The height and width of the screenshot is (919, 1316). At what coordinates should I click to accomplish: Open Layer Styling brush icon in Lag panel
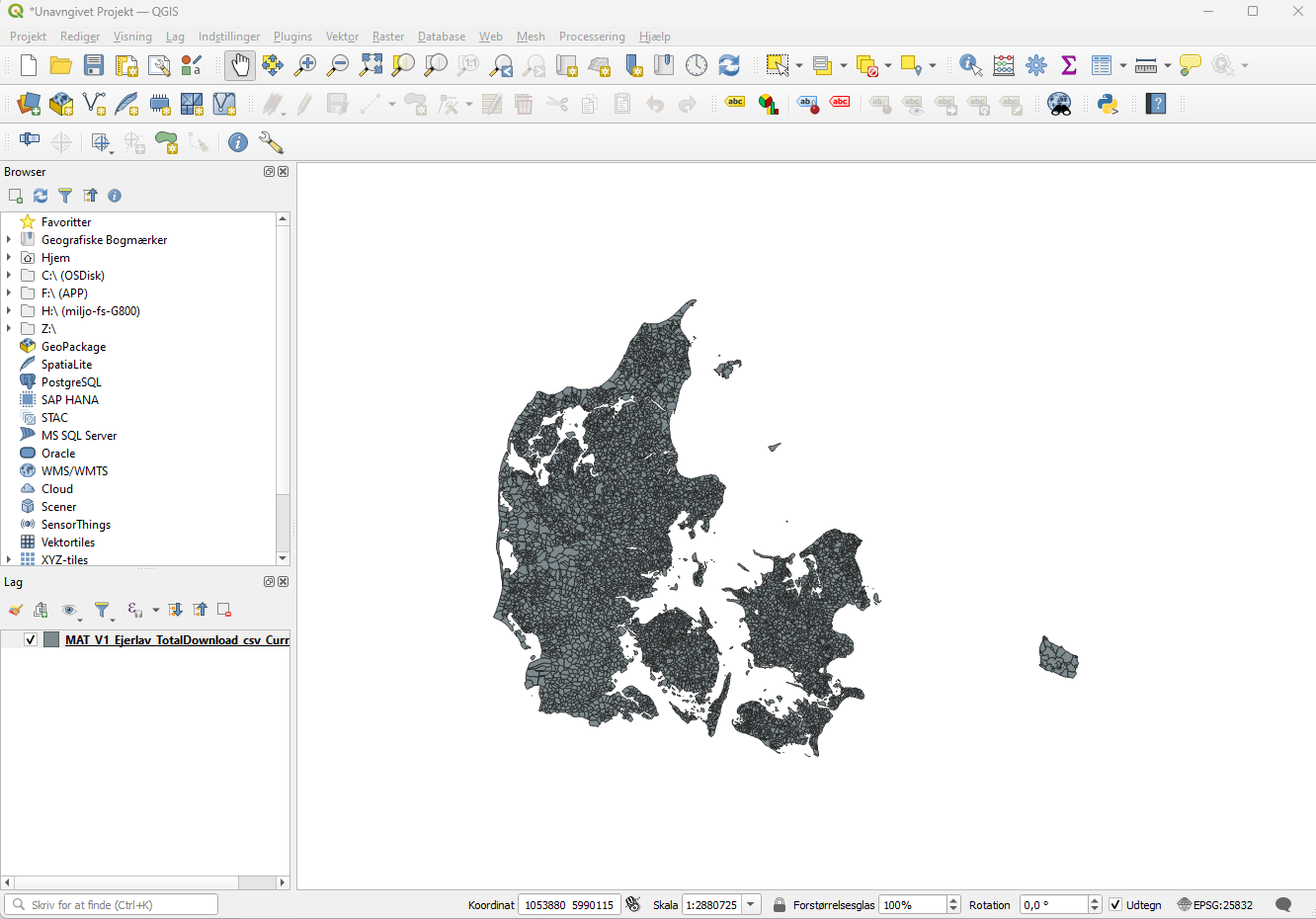[x=16, y=610]
